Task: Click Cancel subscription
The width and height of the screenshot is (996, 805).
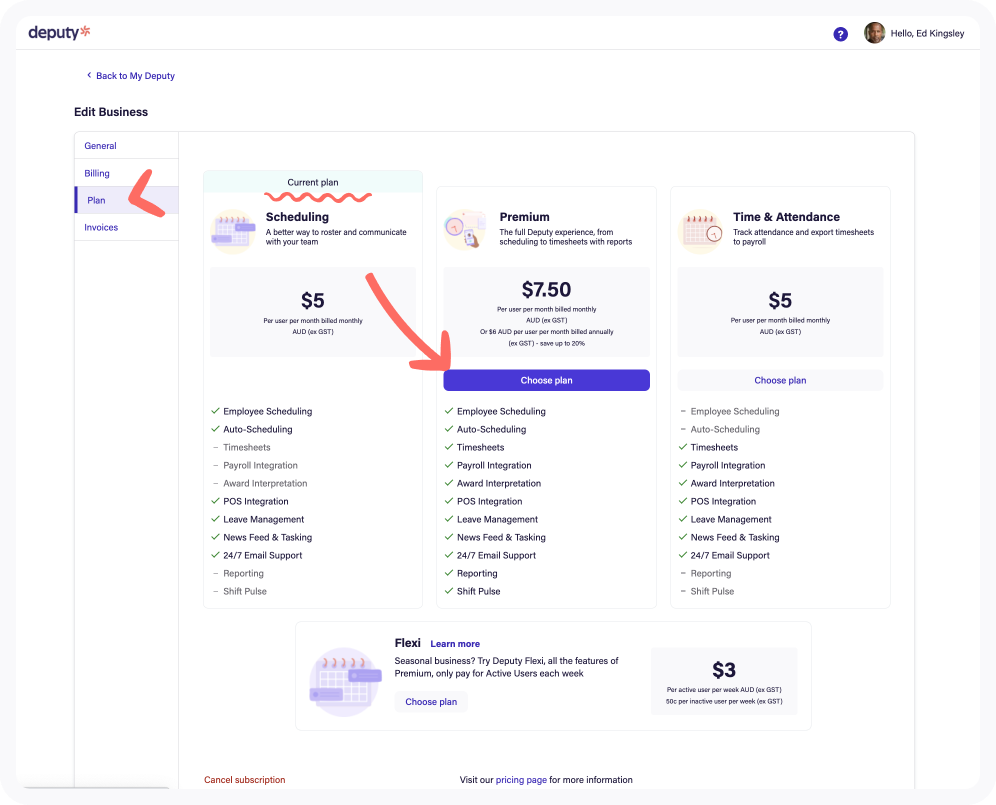Action: tap(245, 780)
